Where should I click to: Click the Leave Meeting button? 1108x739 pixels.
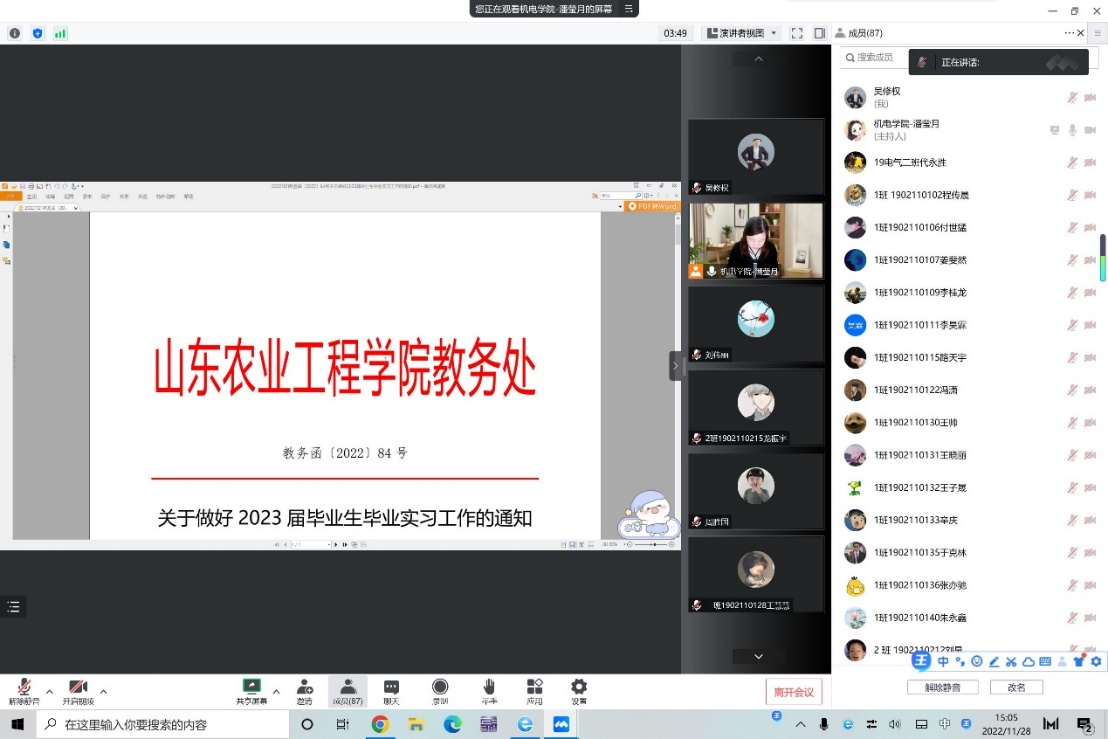794,692
